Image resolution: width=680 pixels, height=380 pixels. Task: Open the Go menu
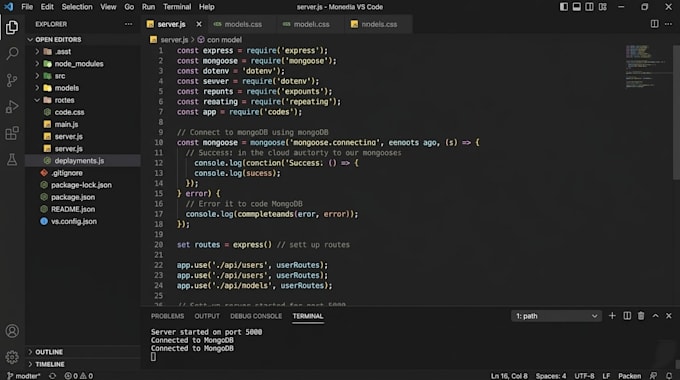129,7
